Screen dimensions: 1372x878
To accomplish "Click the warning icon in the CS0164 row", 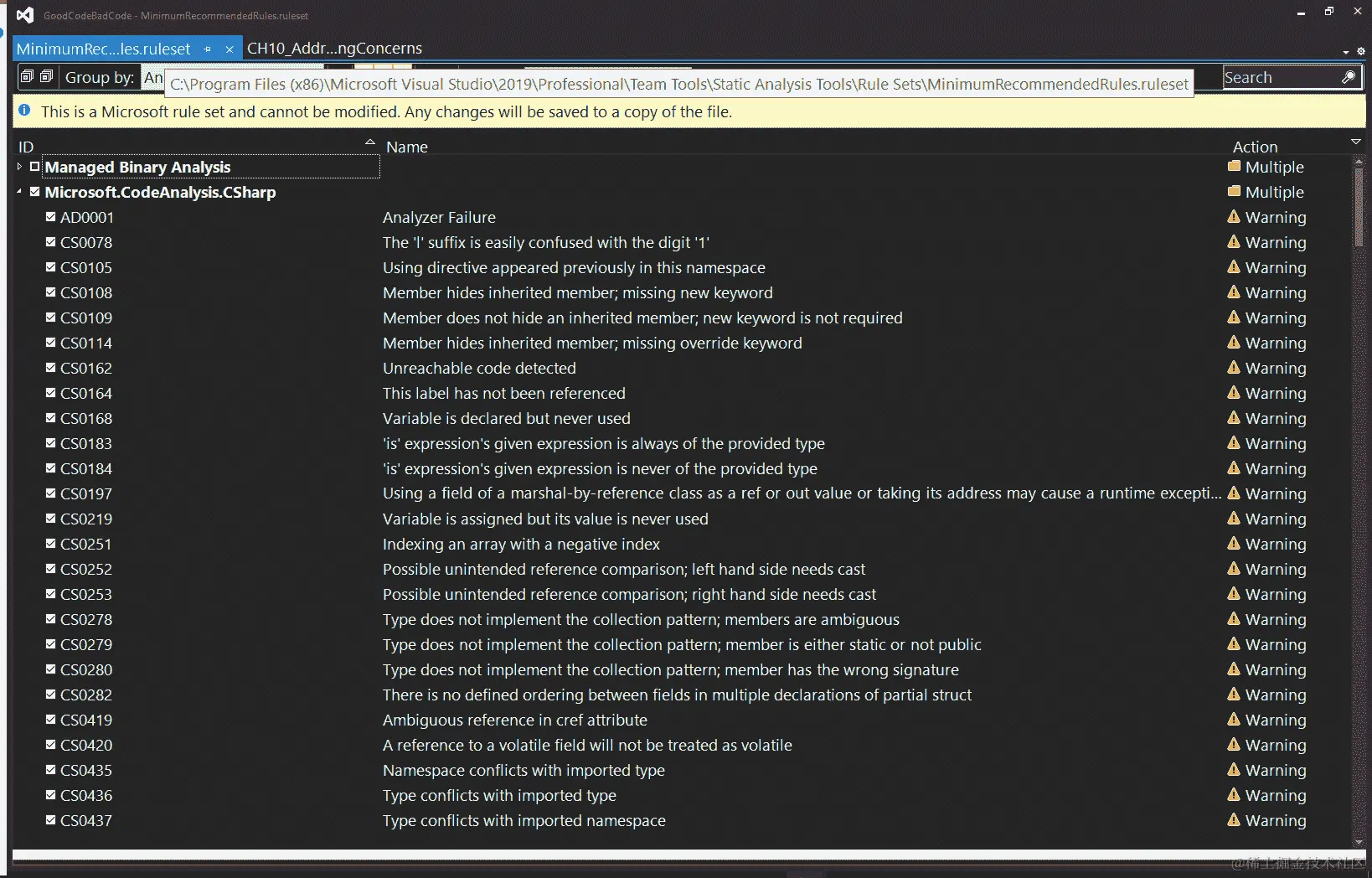I will [1234, 392].
